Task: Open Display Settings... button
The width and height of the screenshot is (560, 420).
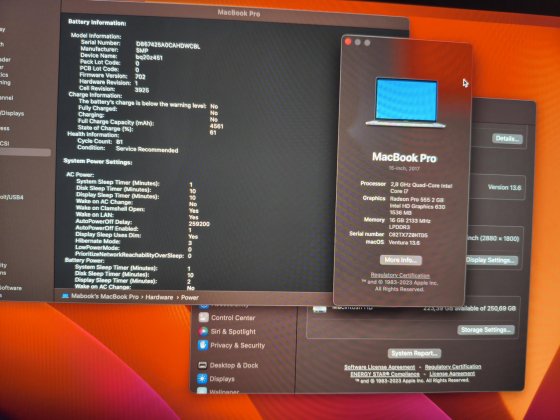Action: tap(492, 260)
